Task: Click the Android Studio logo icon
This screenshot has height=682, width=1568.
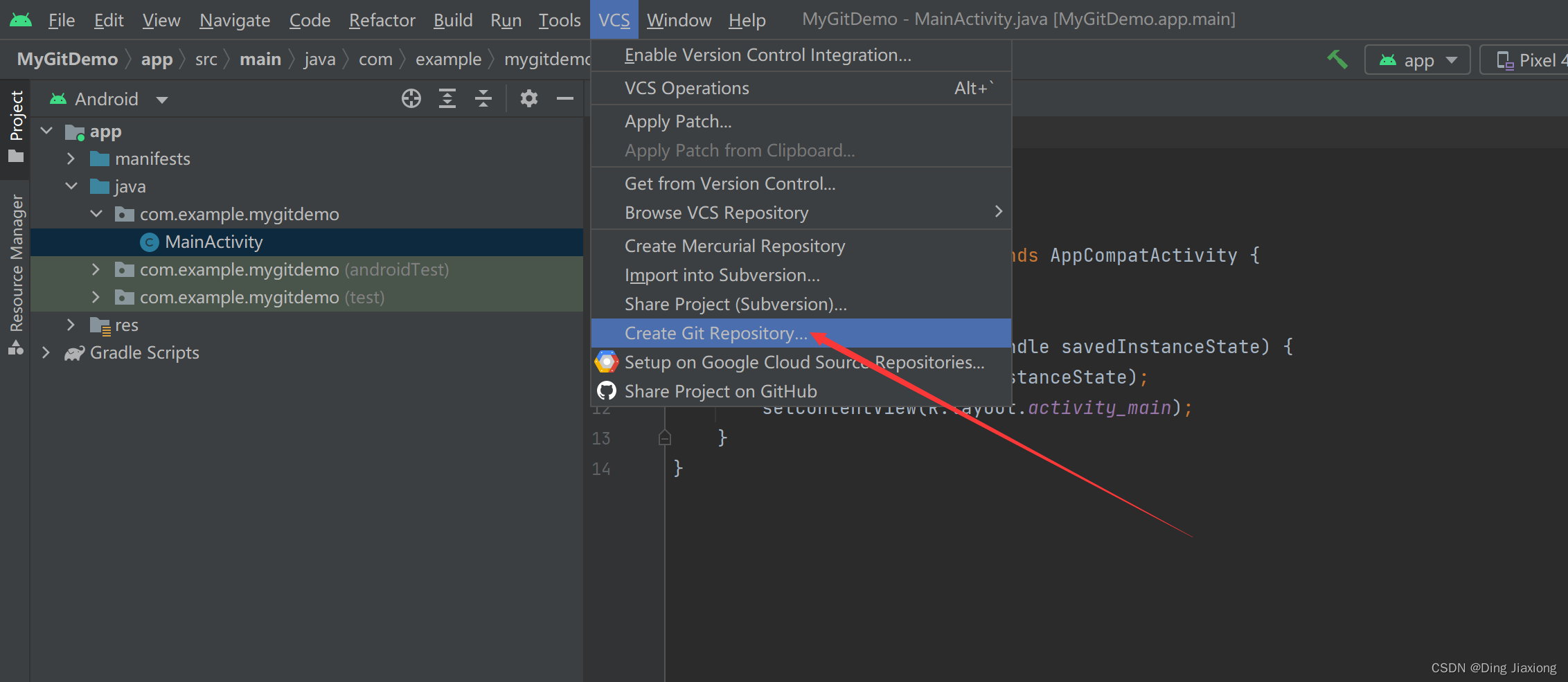Action: 21,19
